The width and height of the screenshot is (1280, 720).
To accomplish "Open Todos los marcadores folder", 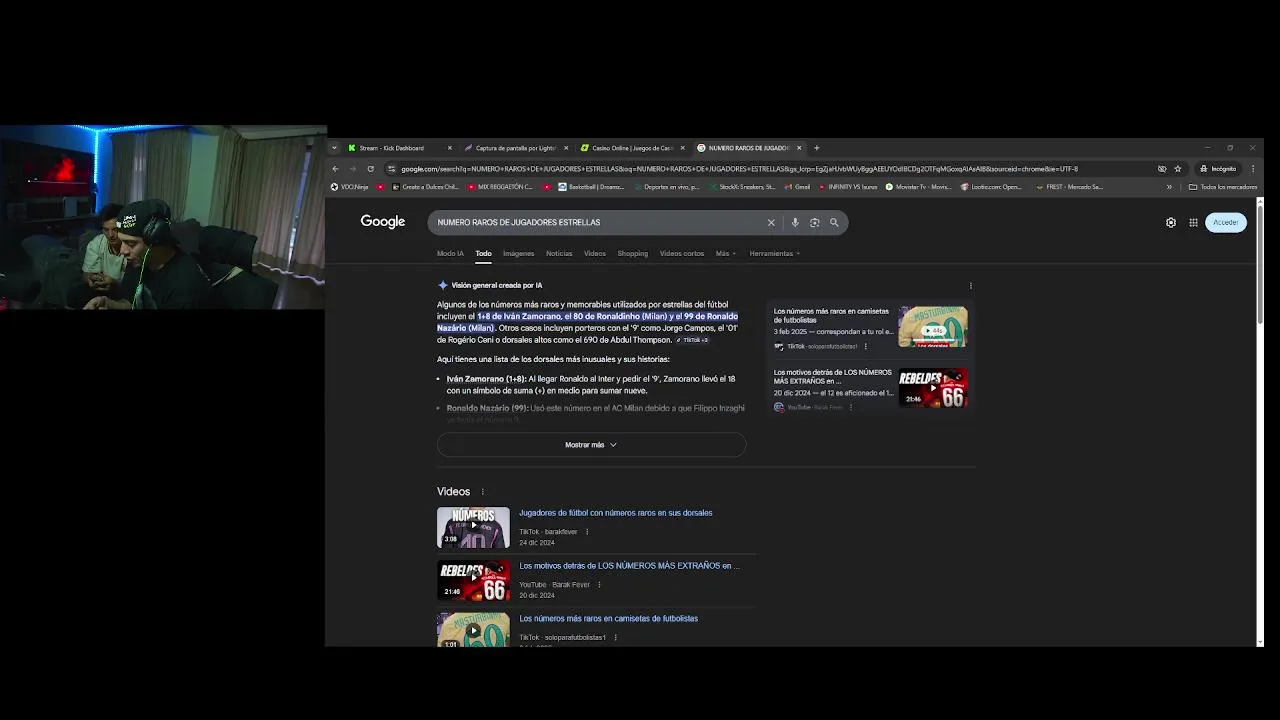I will [x=1223, y=187].
